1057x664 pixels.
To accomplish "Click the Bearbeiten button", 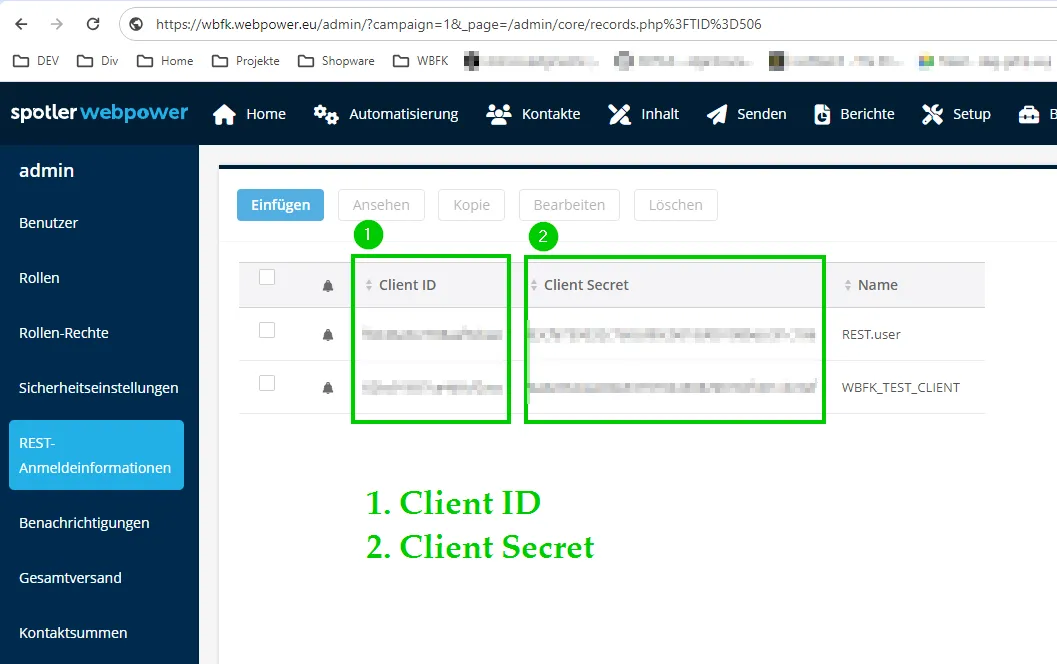I will [569, 205].
